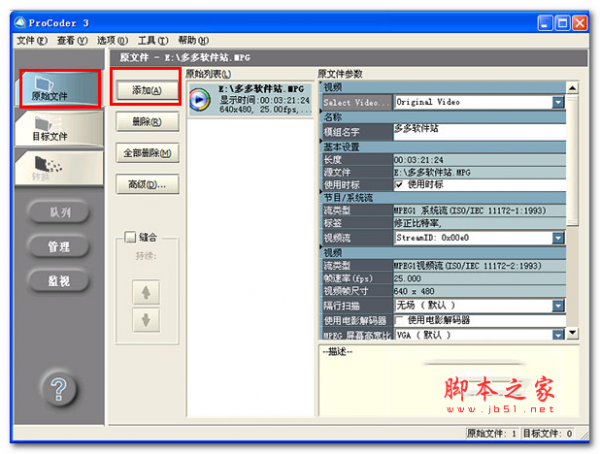Click the 添加(A) add button
This screenshot has height=454, width=600.
(x=147, y=90)
